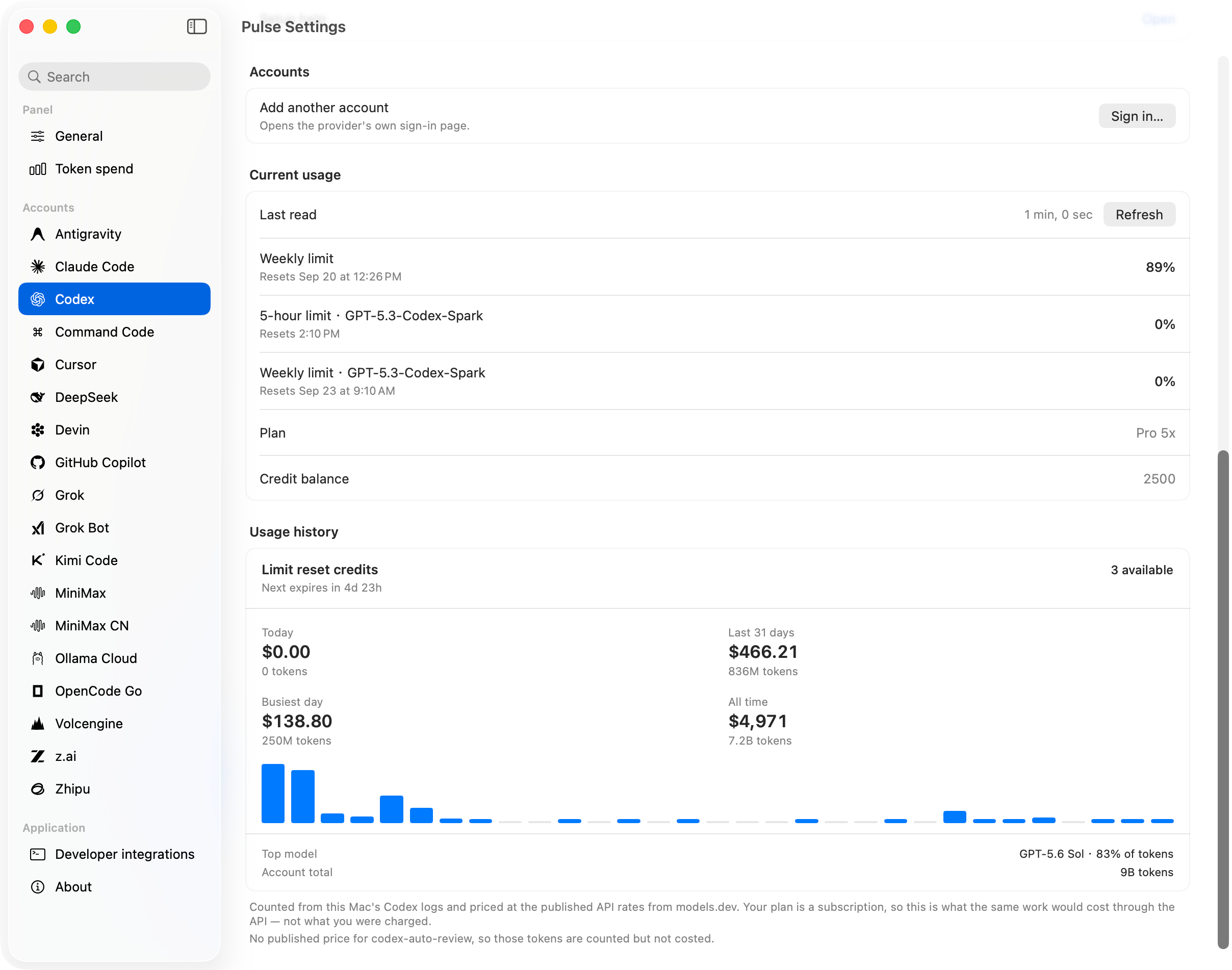The image size is (1232, 970).
Task: Click the vertical scrollbar thumb
Action: (1223, 699)
